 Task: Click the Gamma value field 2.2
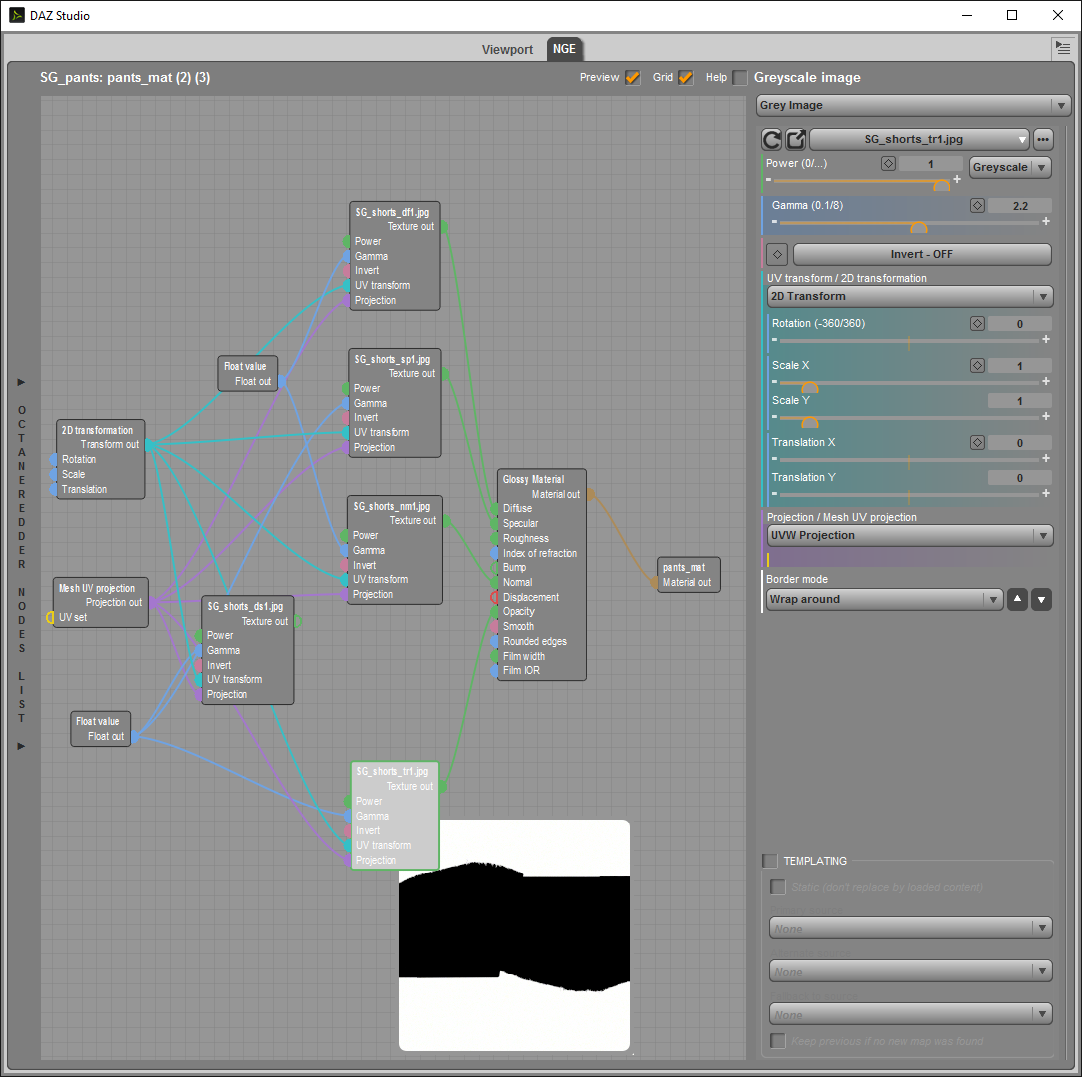point(1020,206)
